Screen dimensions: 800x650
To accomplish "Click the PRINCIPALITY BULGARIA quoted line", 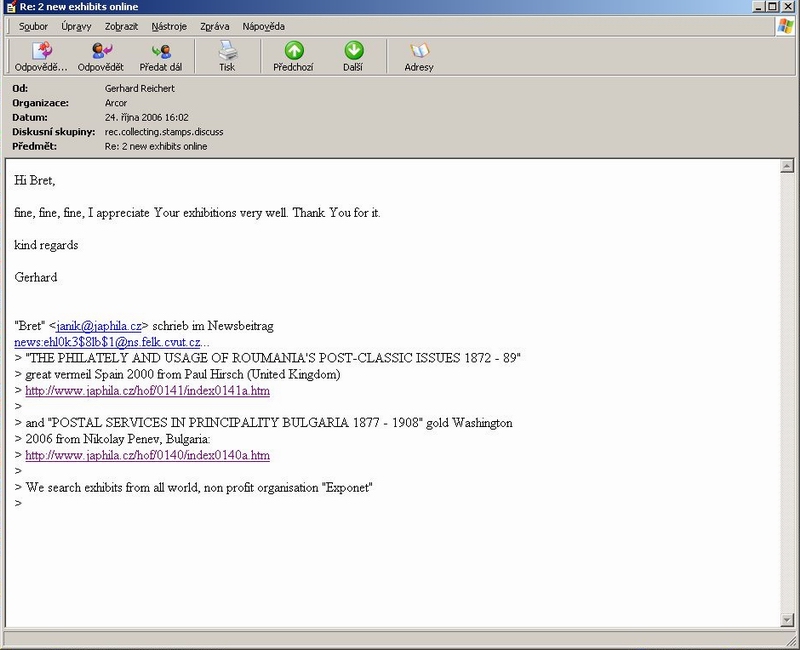I will pos(263,423).
